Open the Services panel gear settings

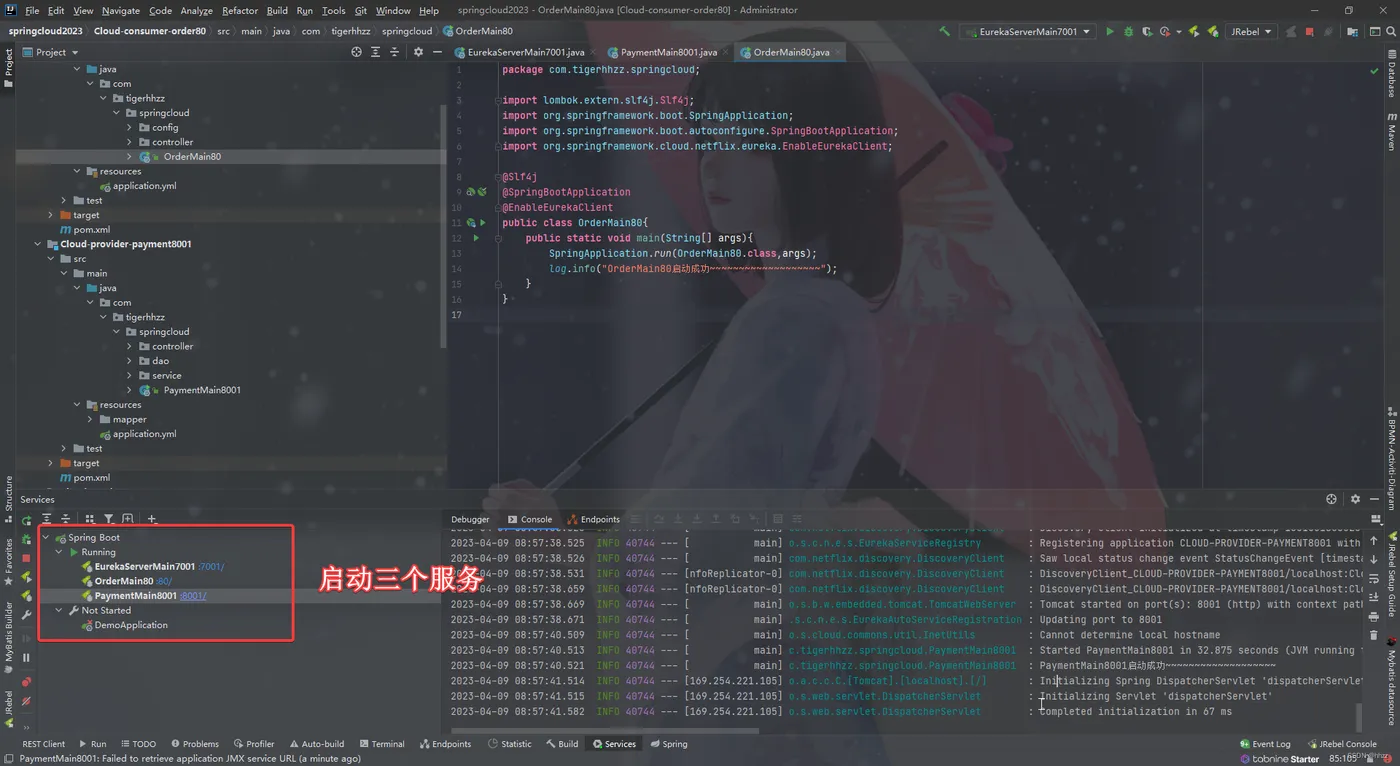[x=1355, y=499]
